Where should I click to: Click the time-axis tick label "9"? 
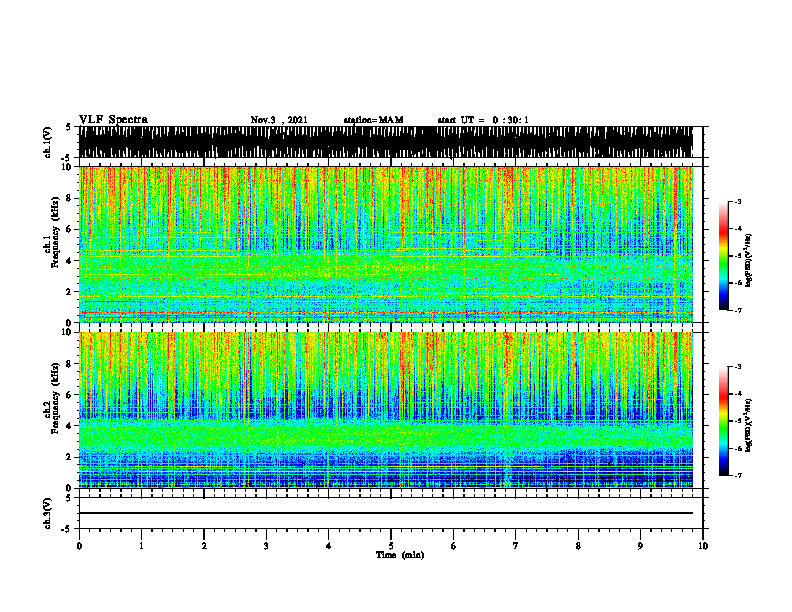[640, 546]
